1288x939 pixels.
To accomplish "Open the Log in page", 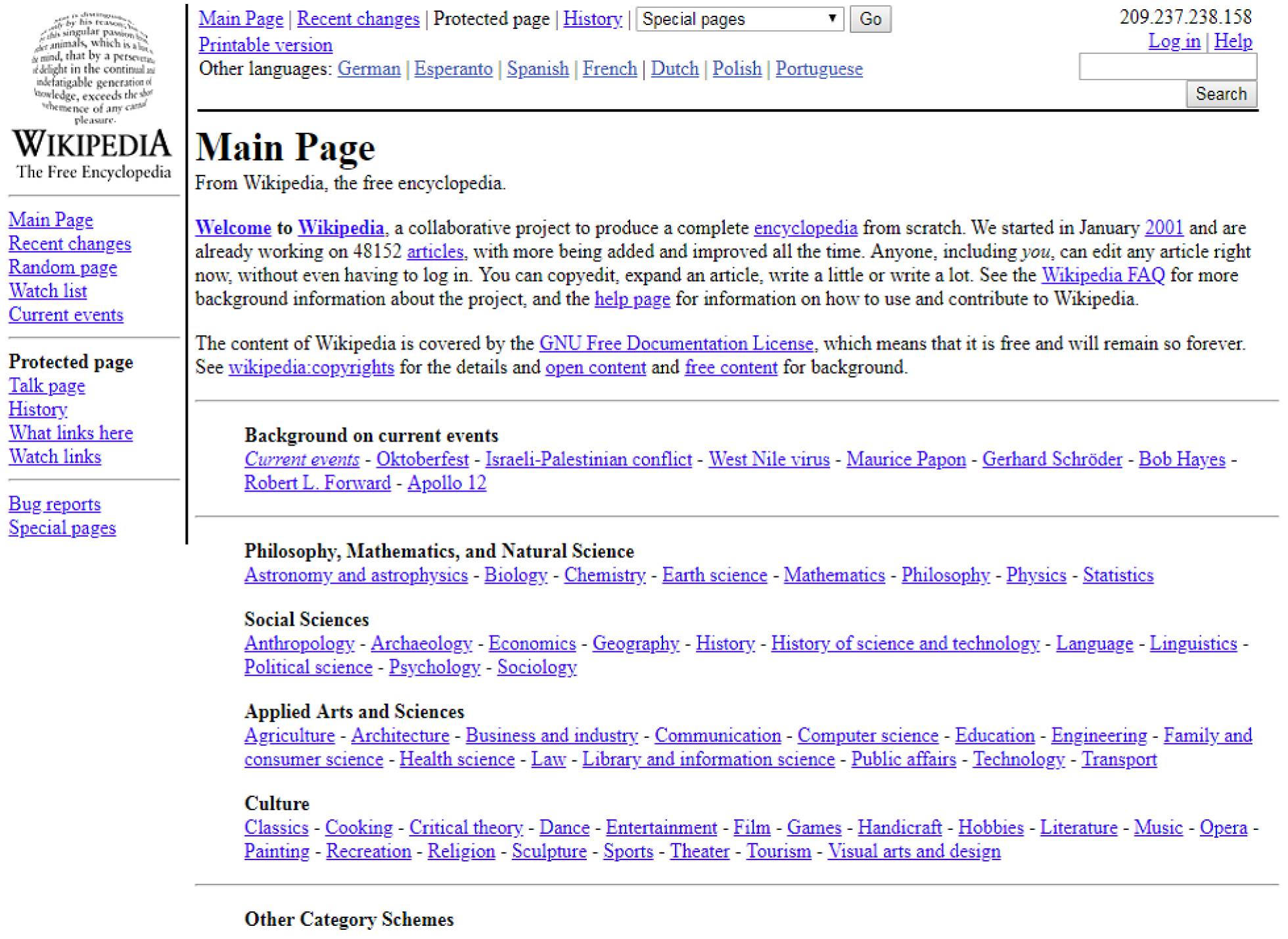I will pyautogui.click(x=1173, y=41).
